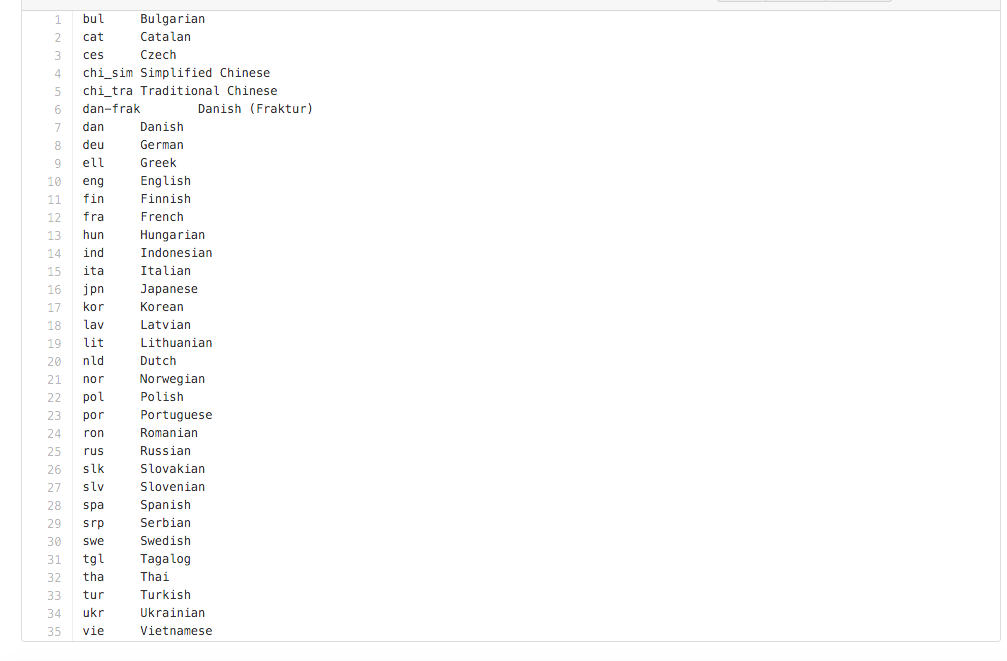Click the code 'deu'

[93, 145]
